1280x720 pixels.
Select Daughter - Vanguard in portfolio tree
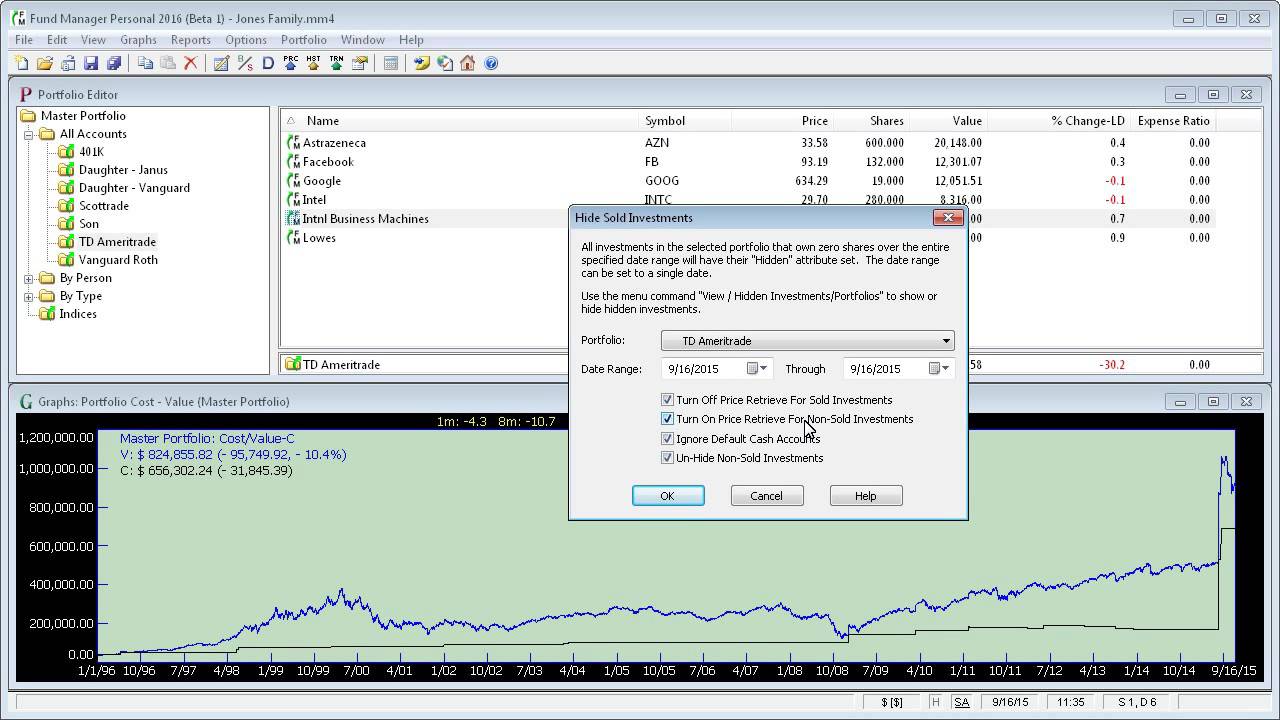coord(134,188)
